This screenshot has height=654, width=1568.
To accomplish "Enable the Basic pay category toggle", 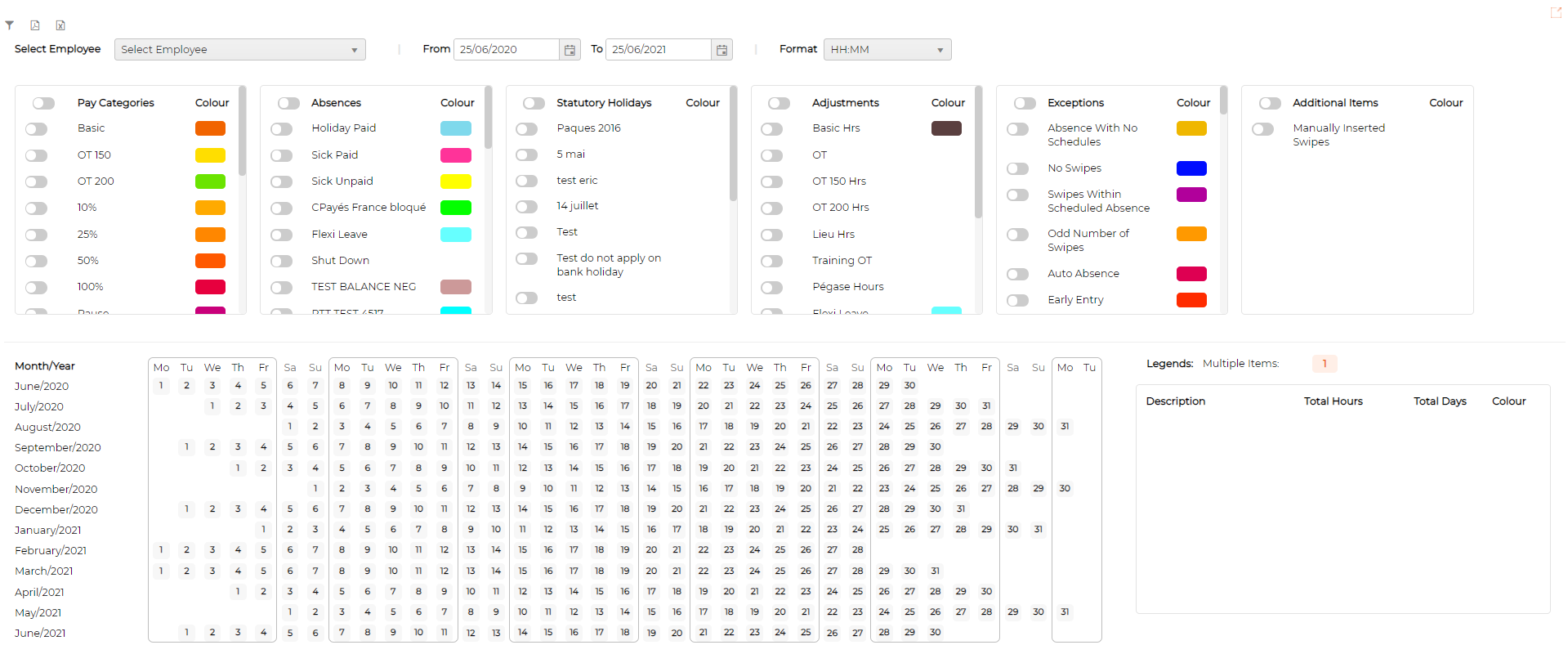I will [x=36, y=129].
